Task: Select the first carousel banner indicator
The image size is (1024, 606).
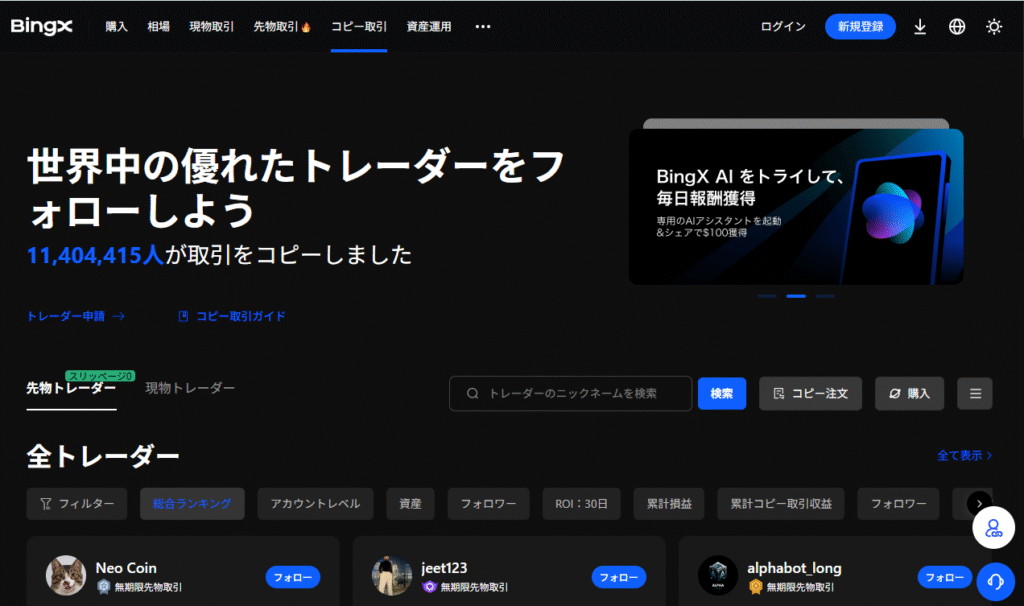Action: tap(767, 296)
